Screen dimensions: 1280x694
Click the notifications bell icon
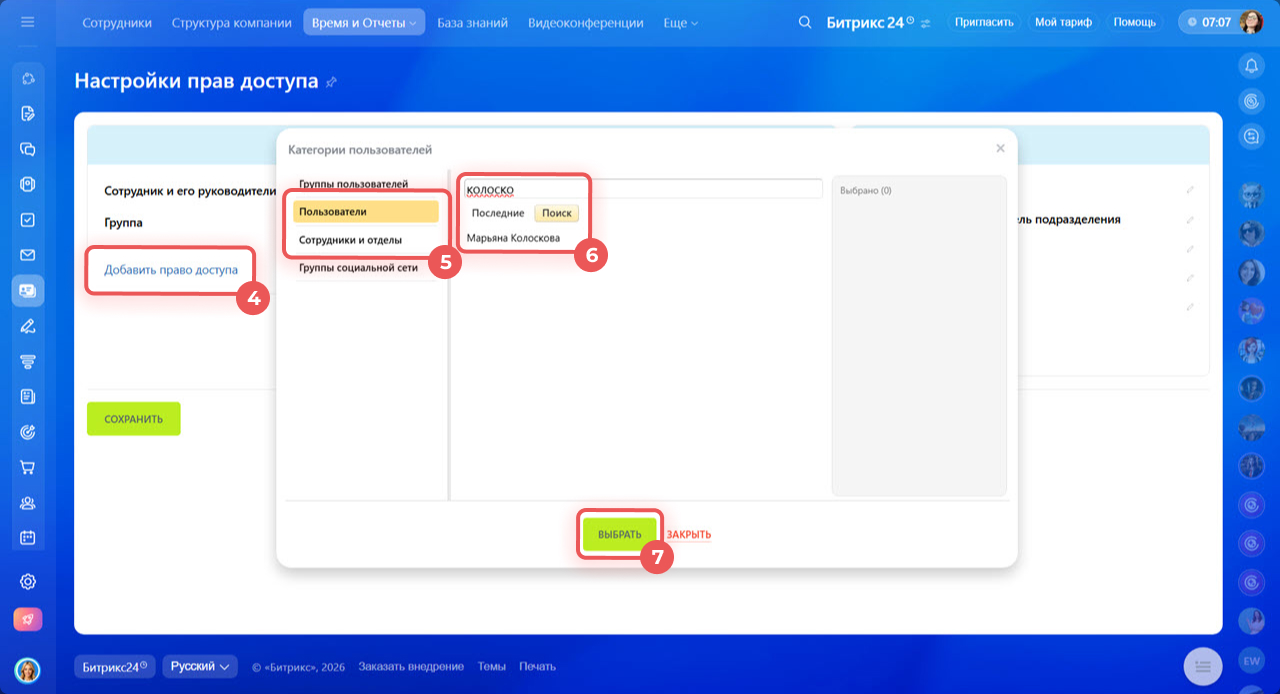(1250, 66)
